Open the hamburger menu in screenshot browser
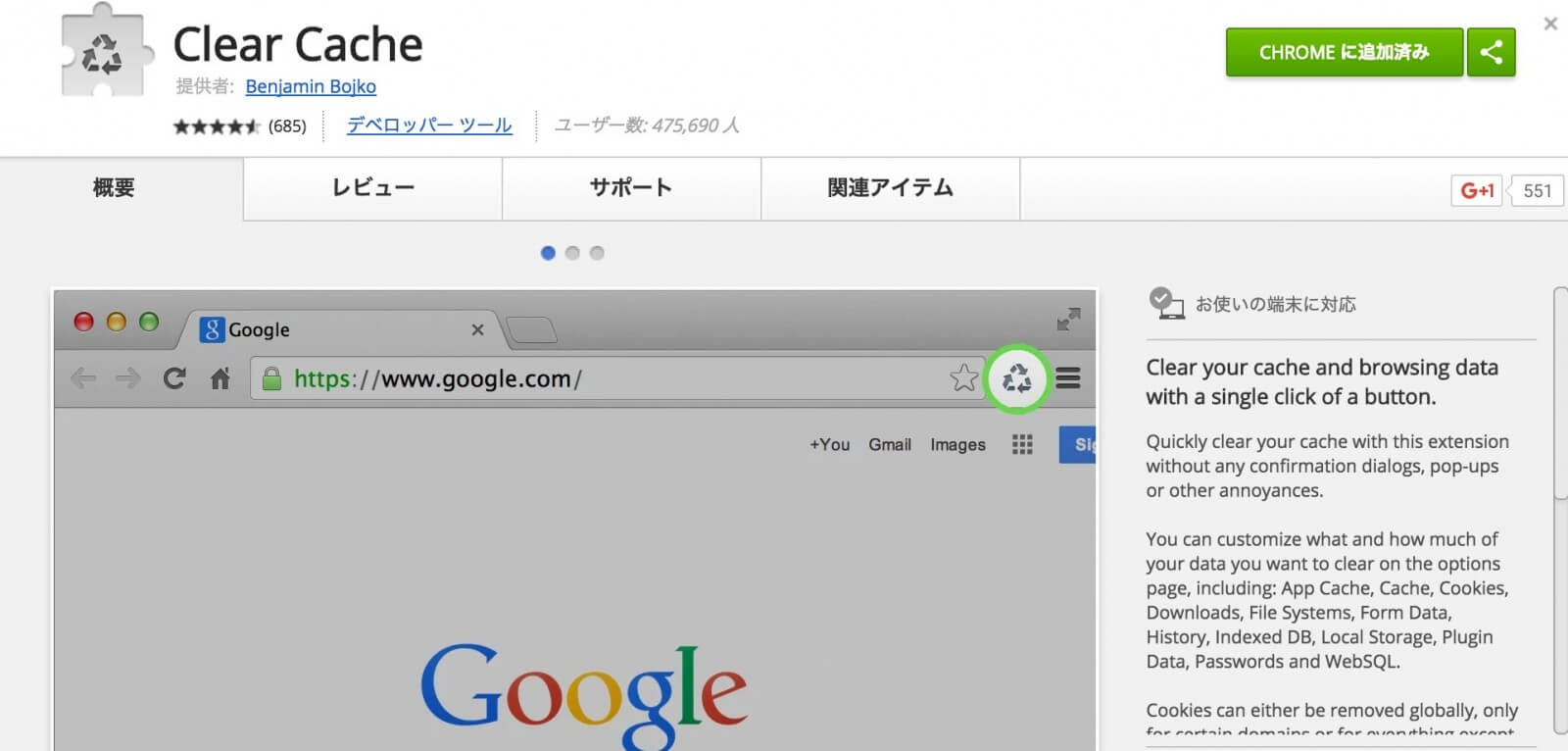The height and width of the screenshot is (751, 1568). tap(1068, 378)
